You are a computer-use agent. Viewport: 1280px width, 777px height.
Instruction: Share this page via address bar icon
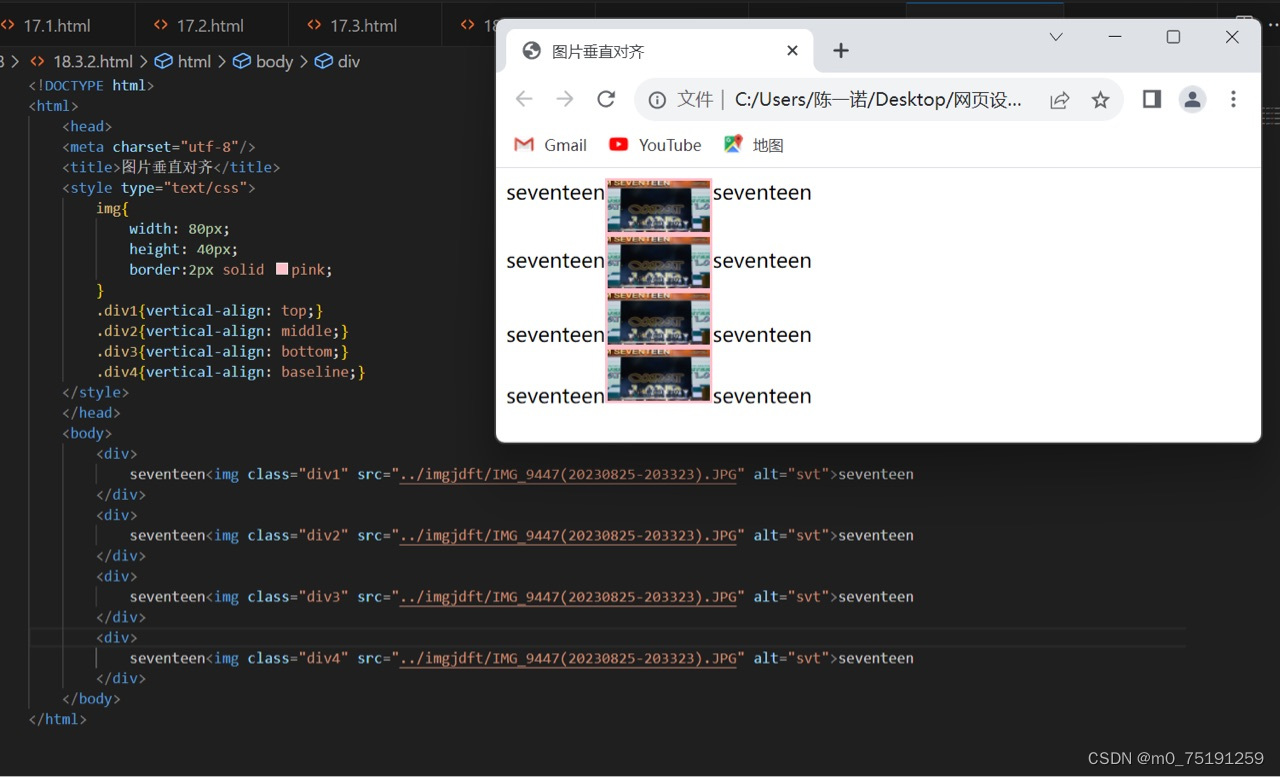(x=1059, y=100)
